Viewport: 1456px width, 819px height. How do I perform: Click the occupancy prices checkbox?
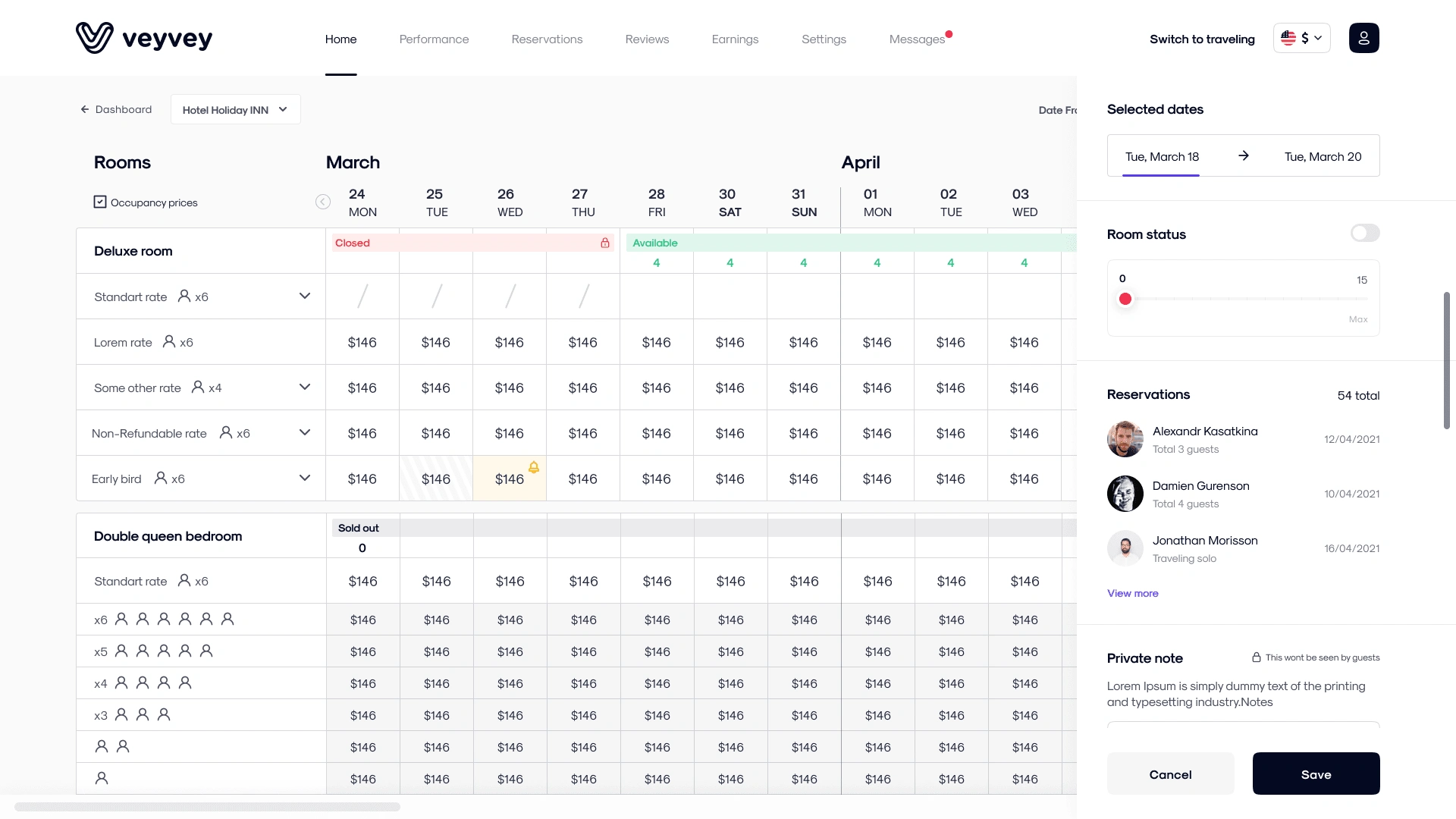pos(100,202)
